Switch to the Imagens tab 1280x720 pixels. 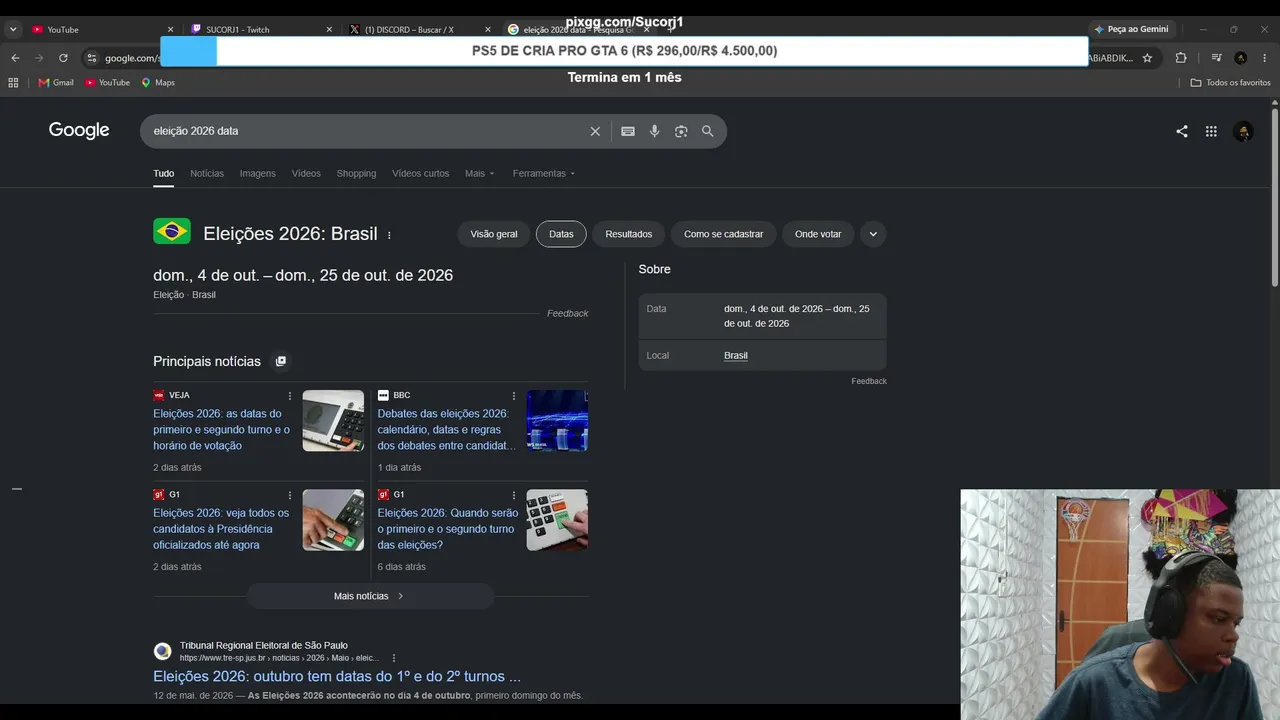pyautogui.click(x=257, y=174)
